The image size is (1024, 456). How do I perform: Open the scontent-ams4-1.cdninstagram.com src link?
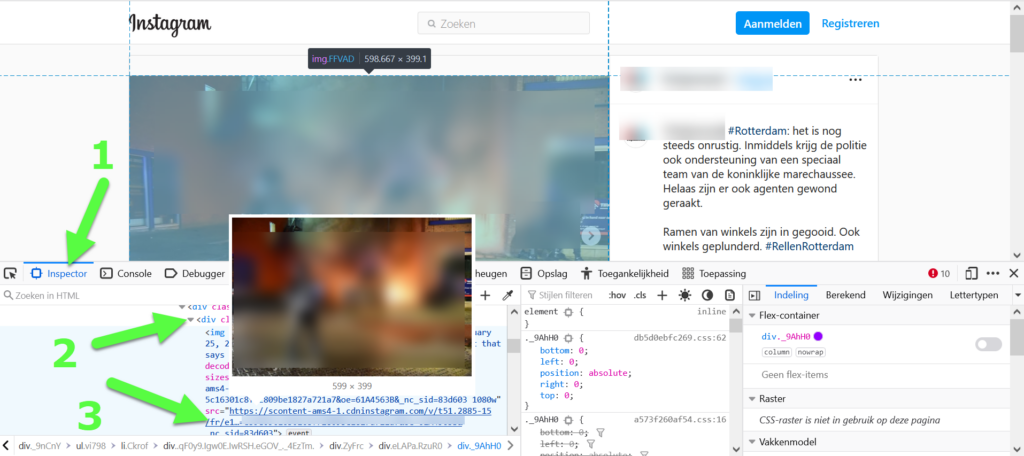click(360, 411)
